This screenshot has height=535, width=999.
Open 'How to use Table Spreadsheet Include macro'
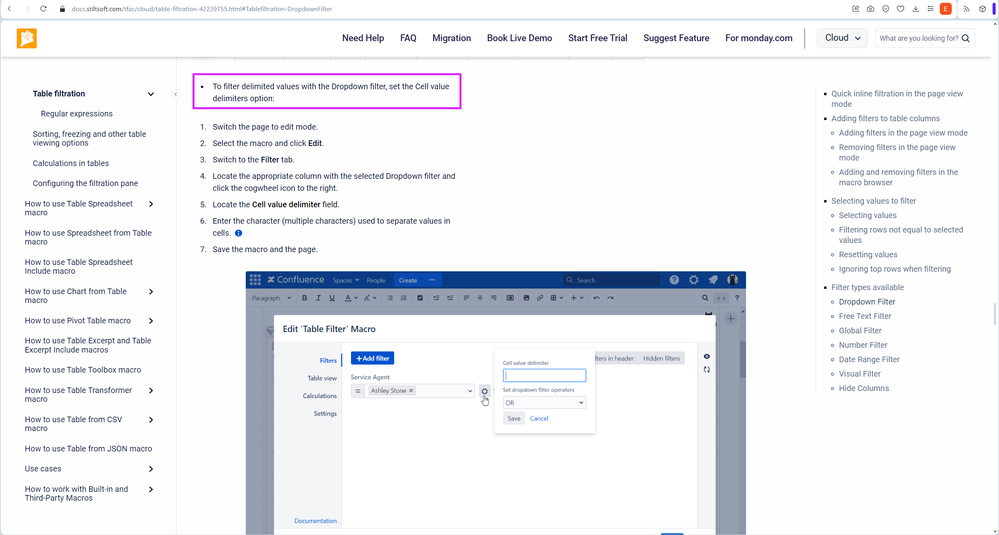coord(79,267)
